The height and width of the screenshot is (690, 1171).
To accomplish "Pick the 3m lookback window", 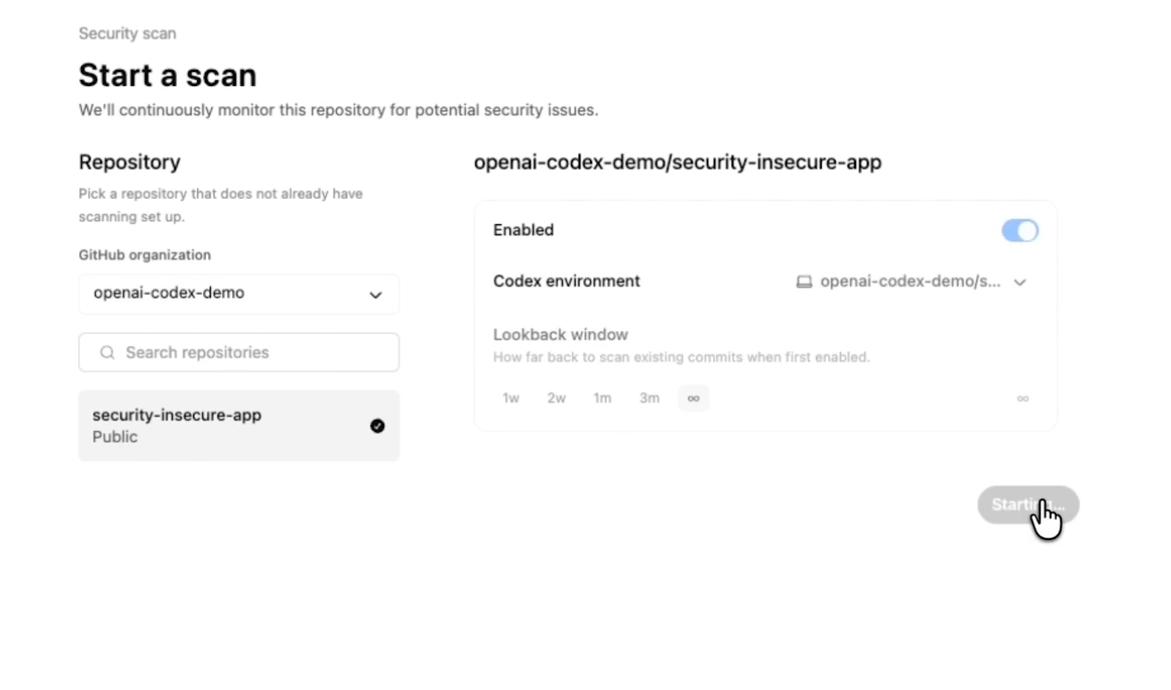I will tap(649, 398).
